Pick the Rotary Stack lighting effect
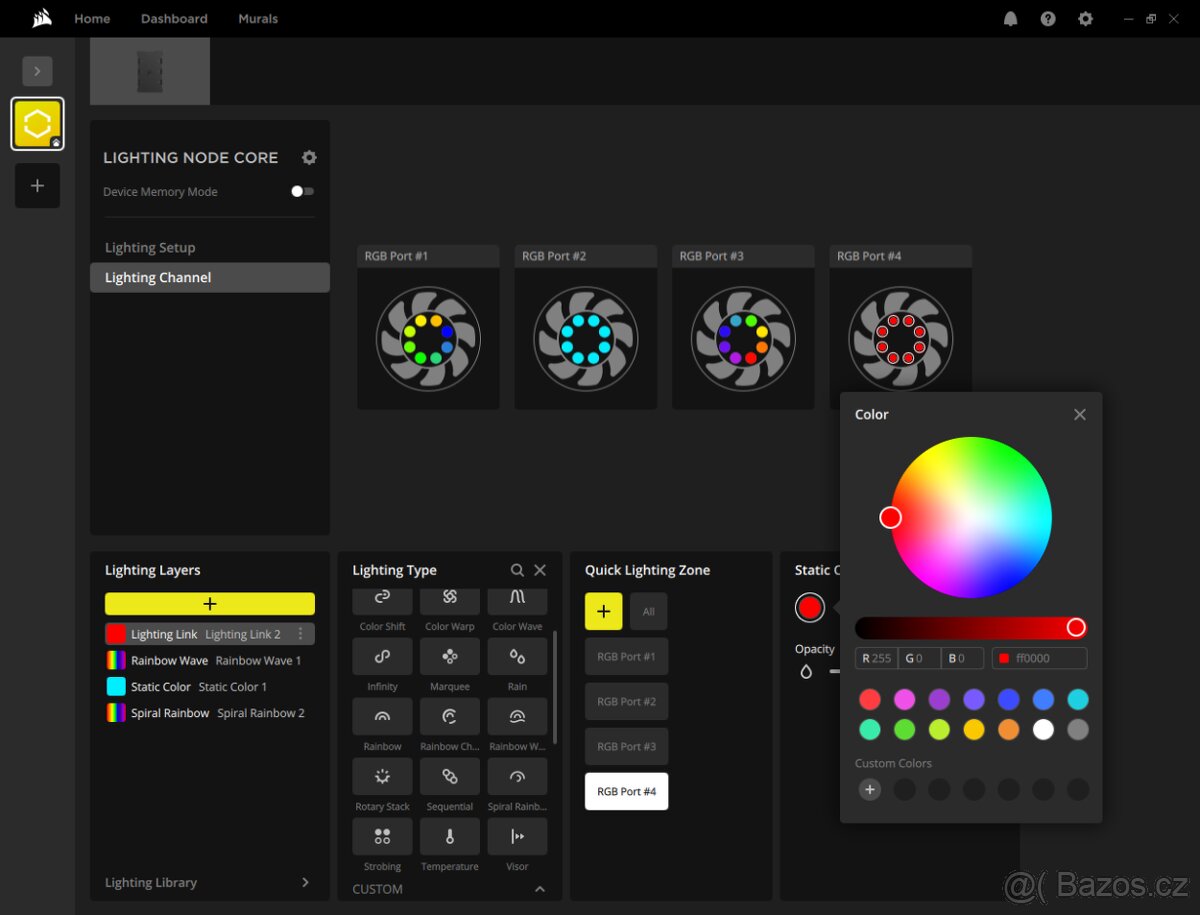This screenshot has width=1200, height=915. 382,777
